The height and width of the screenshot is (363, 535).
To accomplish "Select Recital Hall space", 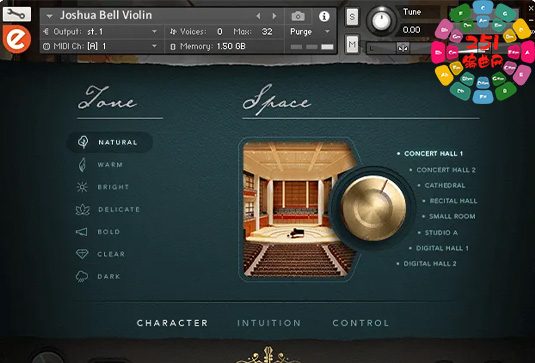I will 453,201.
